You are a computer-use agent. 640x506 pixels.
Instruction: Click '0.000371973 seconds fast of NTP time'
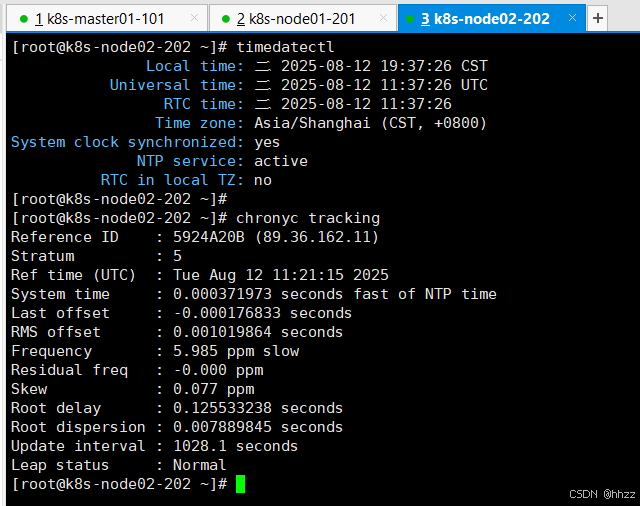(335, 294)
